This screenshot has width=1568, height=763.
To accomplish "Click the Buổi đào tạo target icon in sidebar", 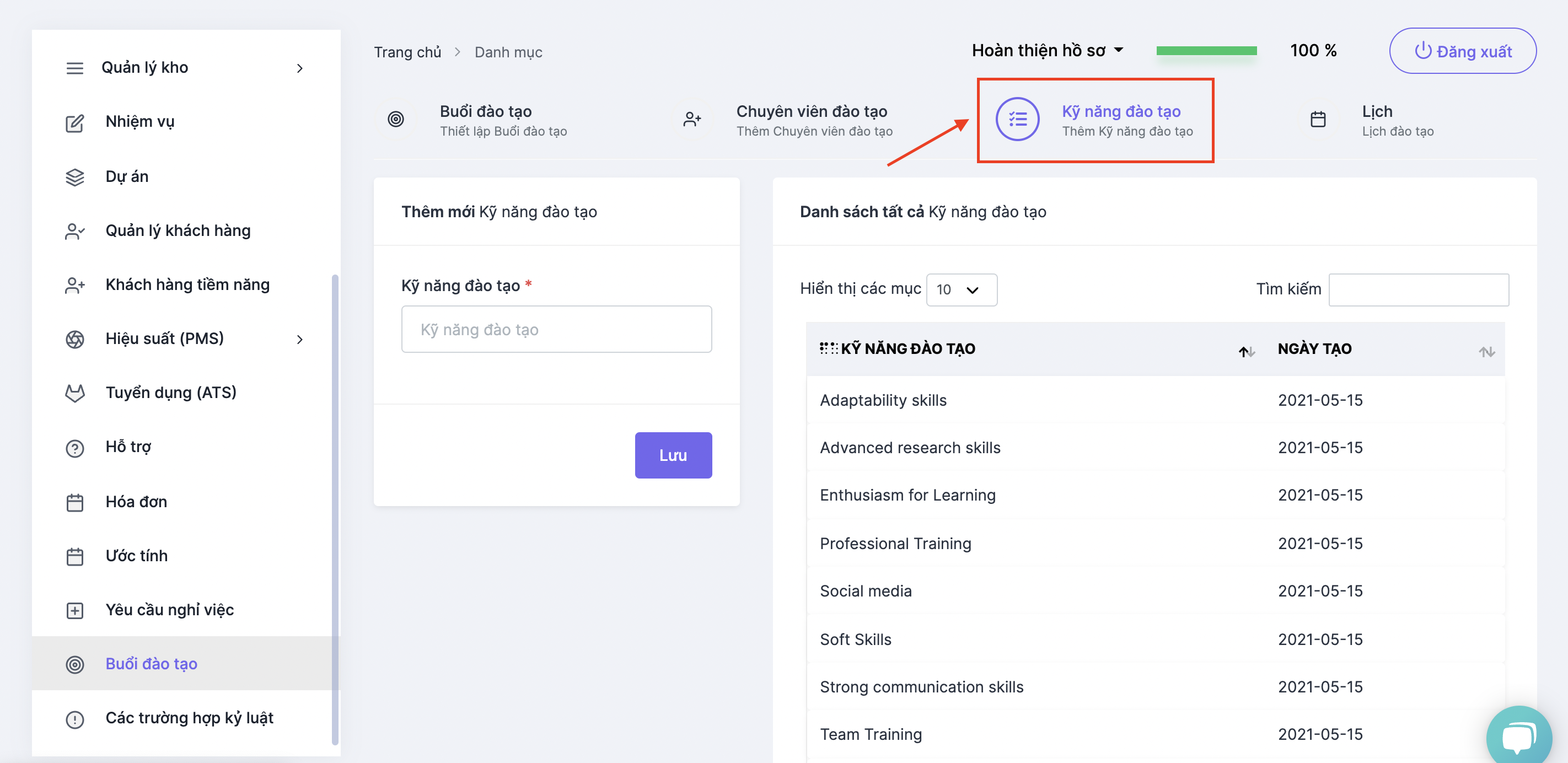I will point(75,664).
